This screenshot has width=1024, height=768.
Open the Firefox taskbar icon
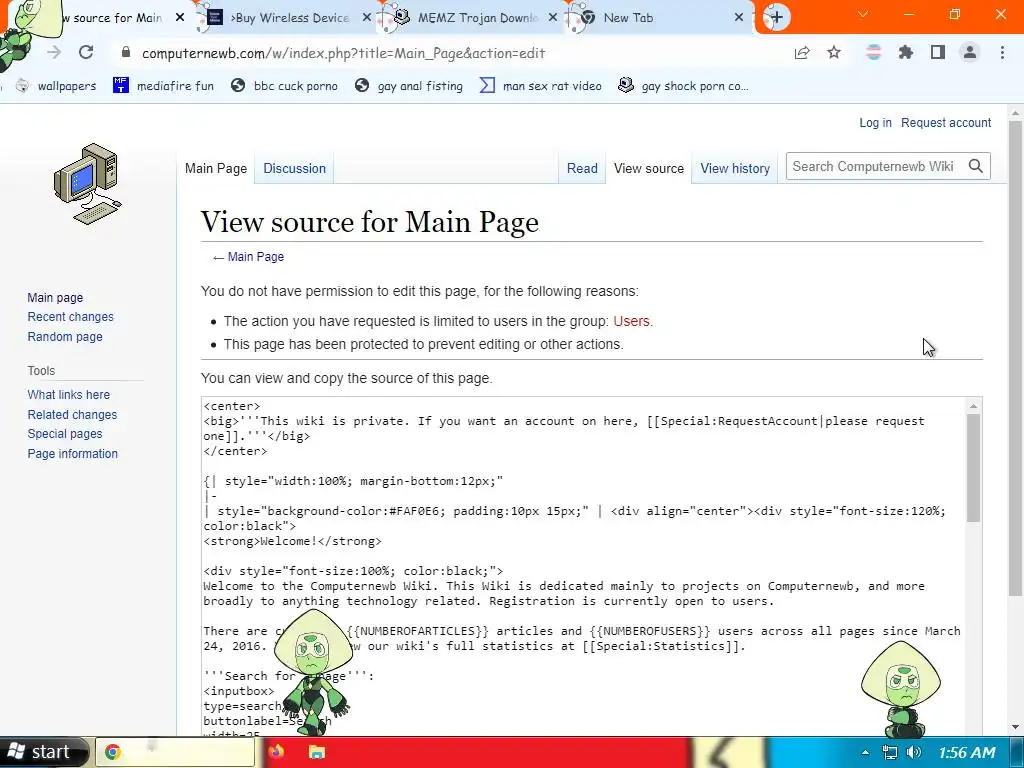point(276,752)
